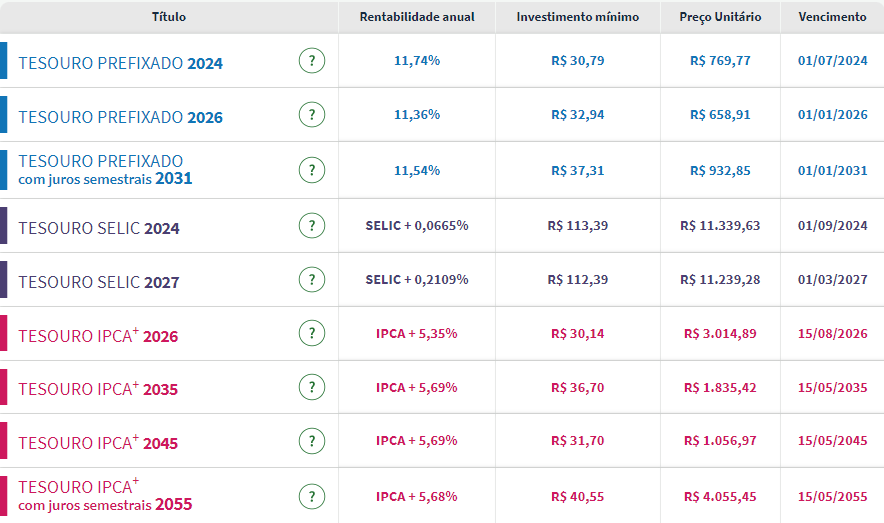Viewport: 884px width, 523px height.
Task: Select the Tesouro Selic 2027 title
Action: click(x=98, y=282)
